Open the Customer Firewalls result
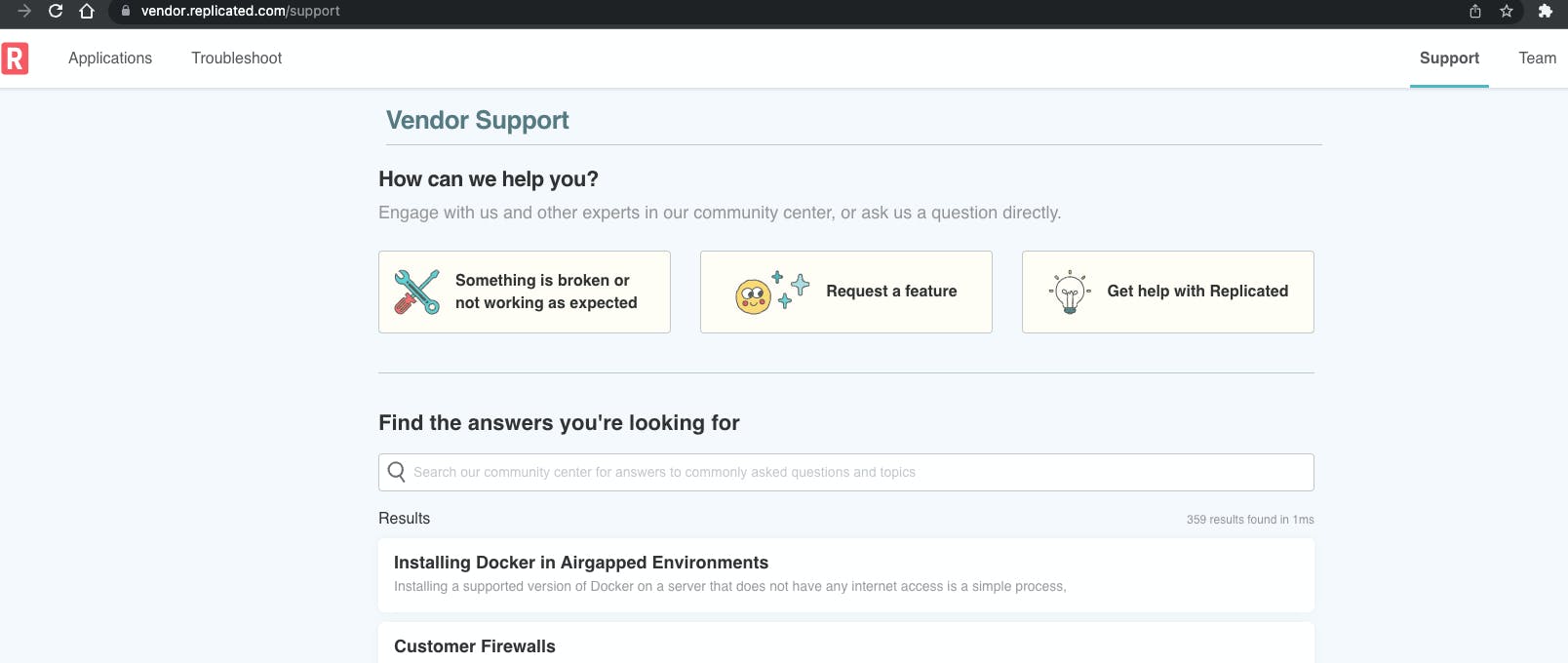The image size is (1568, 663). (475, 646)
